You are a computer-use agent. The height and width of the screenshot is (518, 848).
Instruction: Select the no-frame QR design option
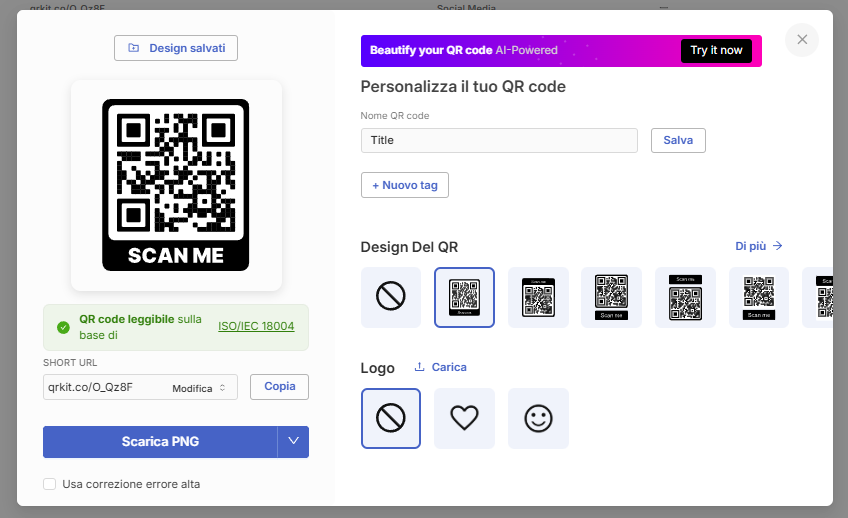point(390,297)
